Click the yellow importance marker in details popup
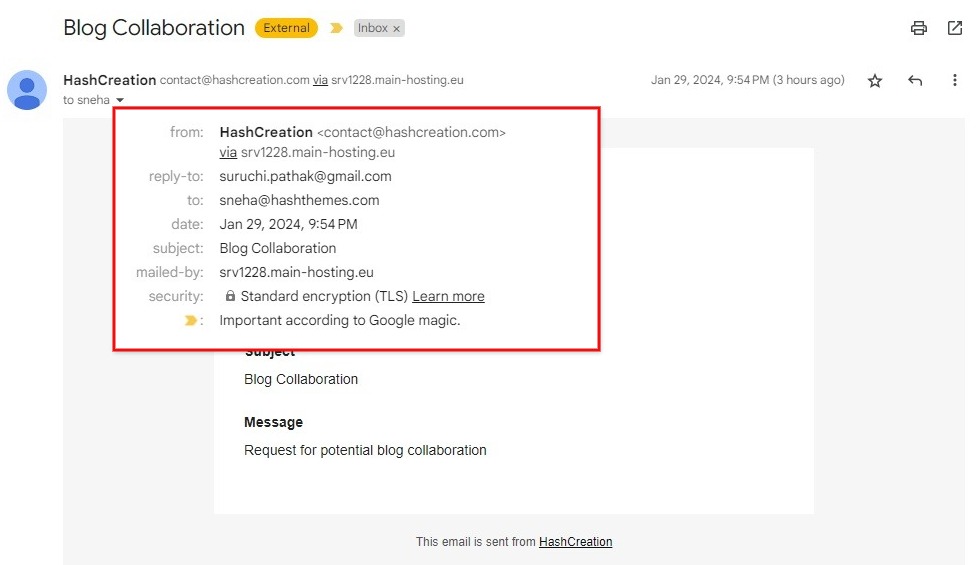Viewport: 980px width, 565px height. pos(191,321)
